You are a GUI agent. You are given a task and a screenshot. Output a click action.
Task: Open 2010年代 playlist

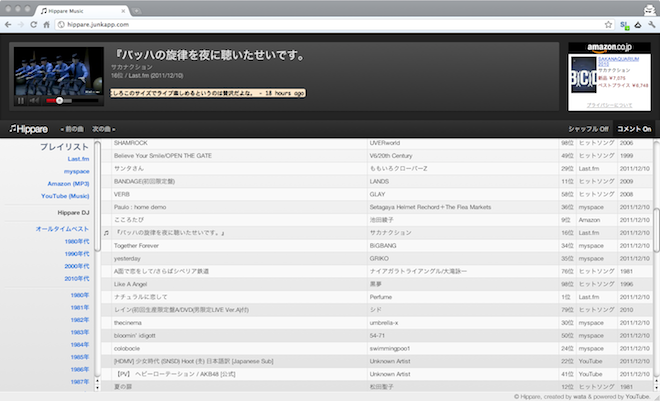point(77,279)
